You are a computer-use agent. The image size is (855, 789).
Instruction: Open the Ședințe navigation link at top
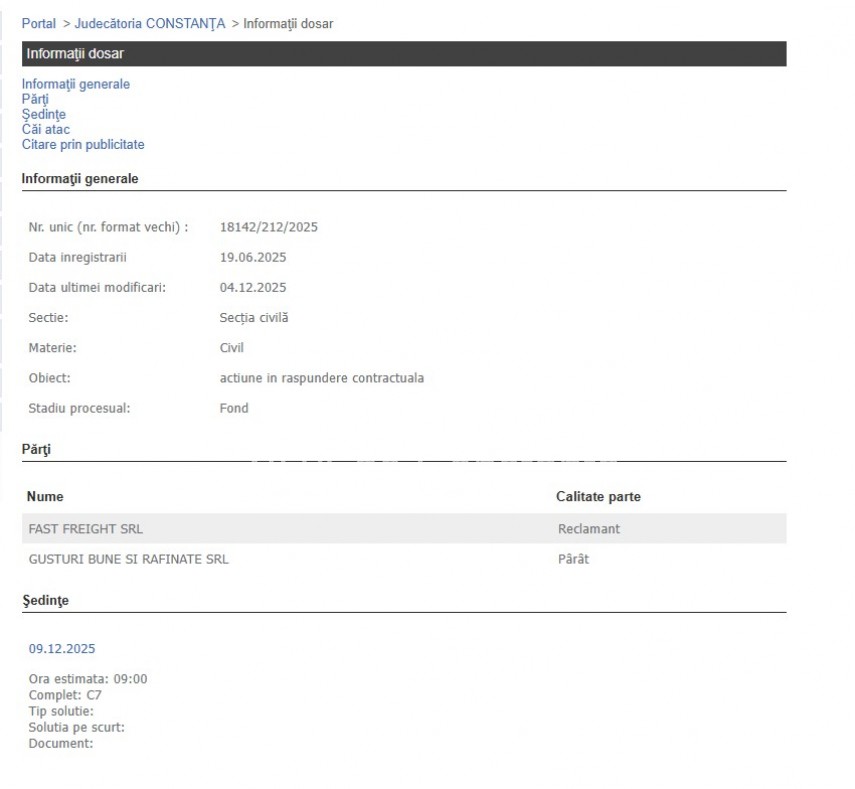tap(44, 114)
